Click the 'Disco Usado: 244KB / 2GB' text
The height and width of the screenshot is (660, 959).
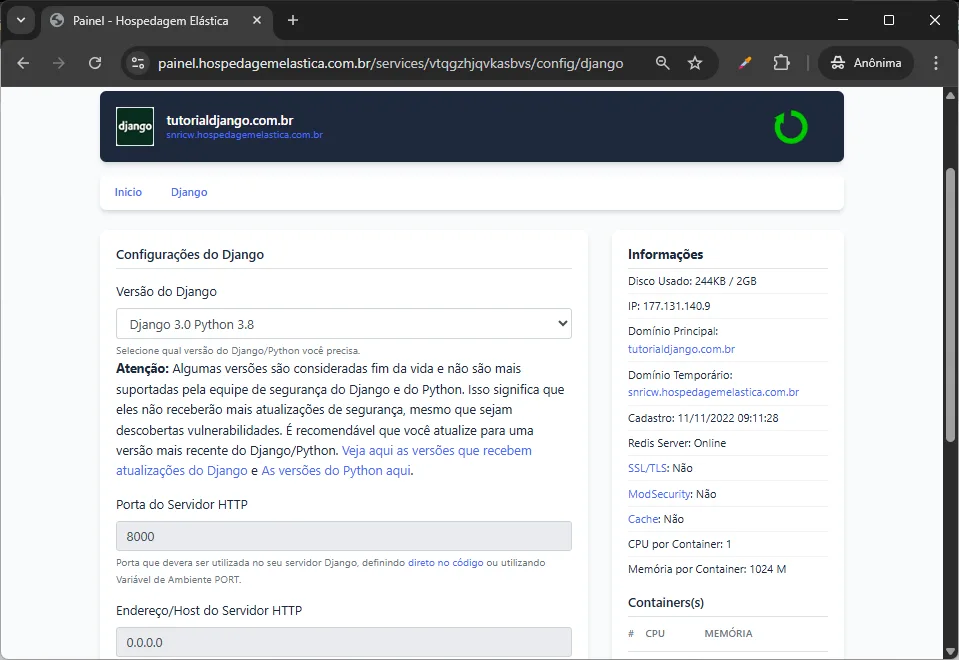click(692, 281)
